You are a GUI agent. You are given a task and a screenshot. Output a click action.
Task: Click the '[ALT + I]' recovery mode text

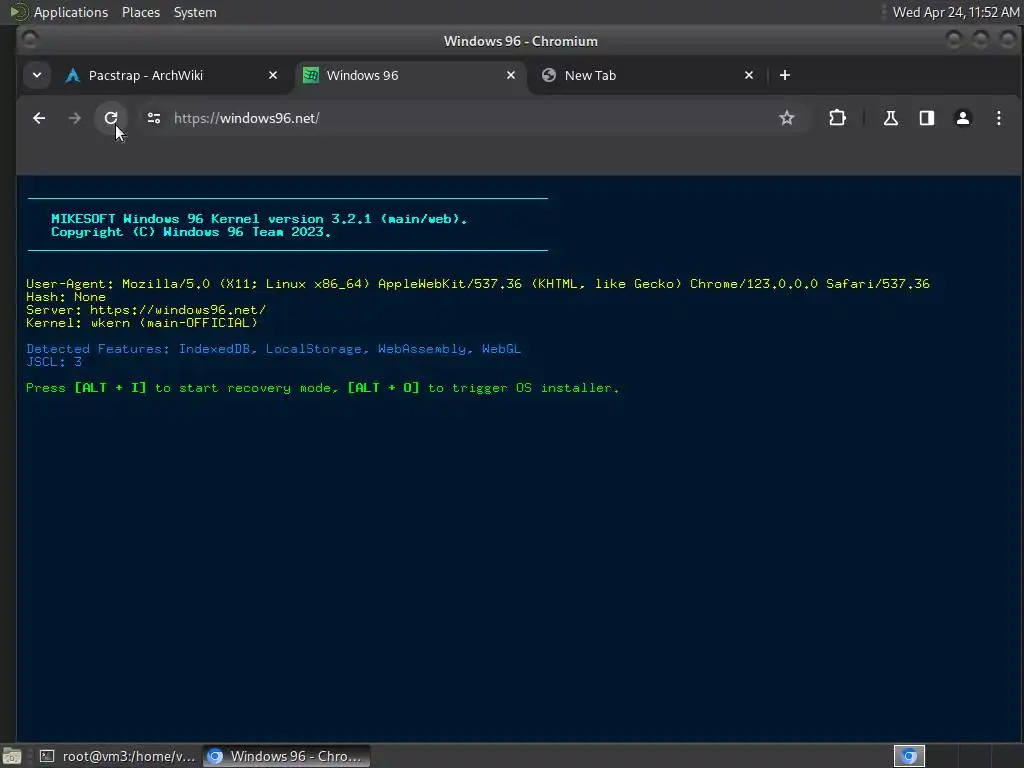pos(110,388)
